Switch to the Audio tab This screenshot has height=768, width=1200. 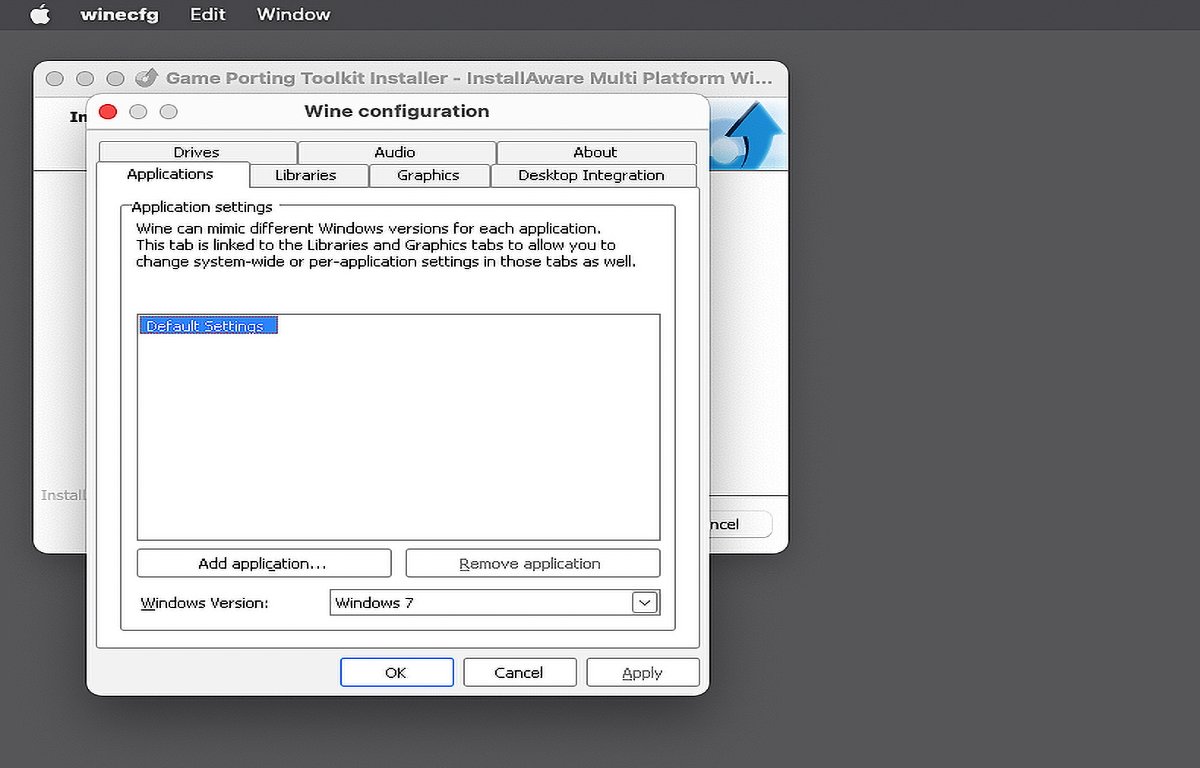point(395,152)
